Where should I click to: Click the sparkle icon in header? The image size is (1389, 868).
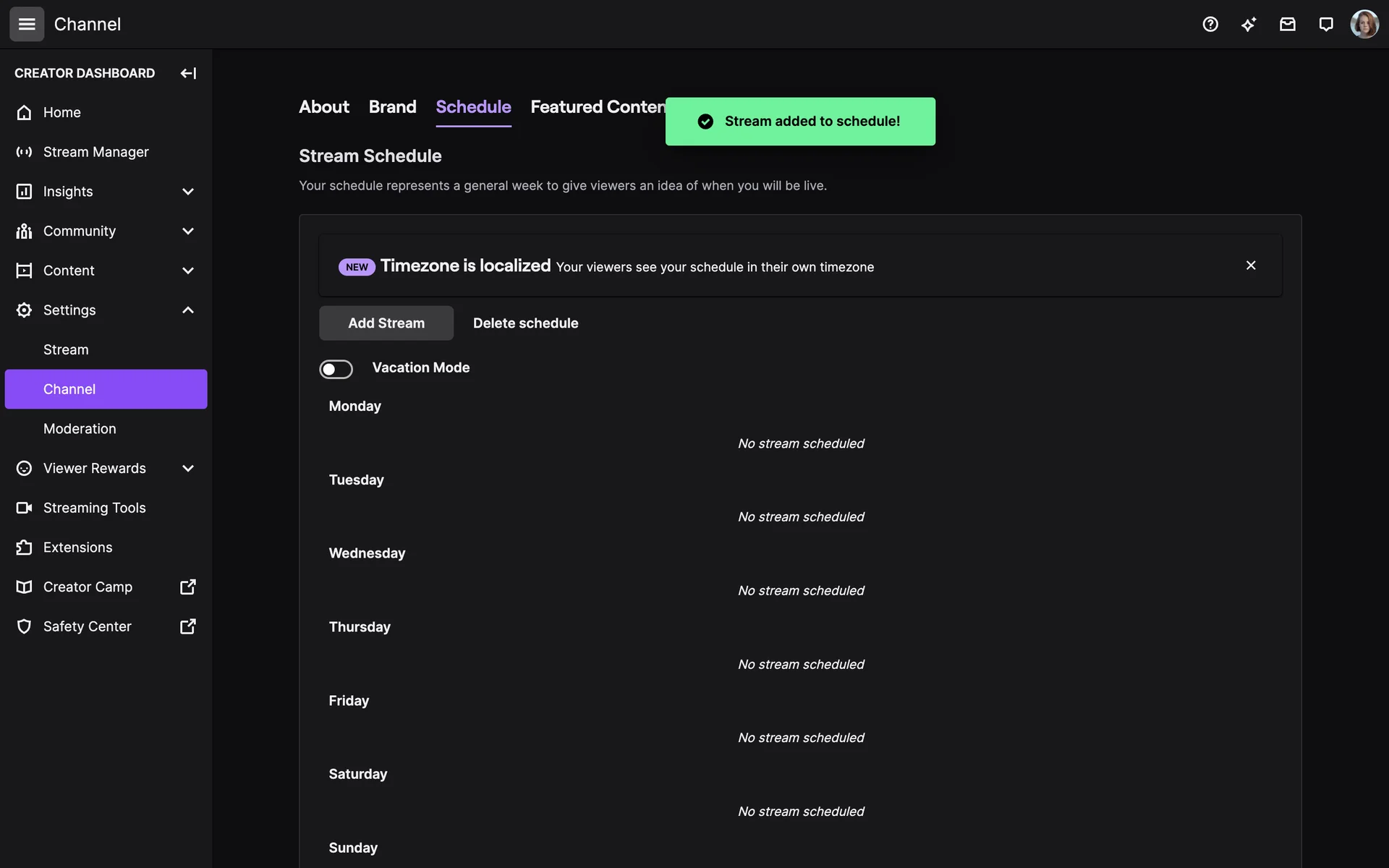1249,24
